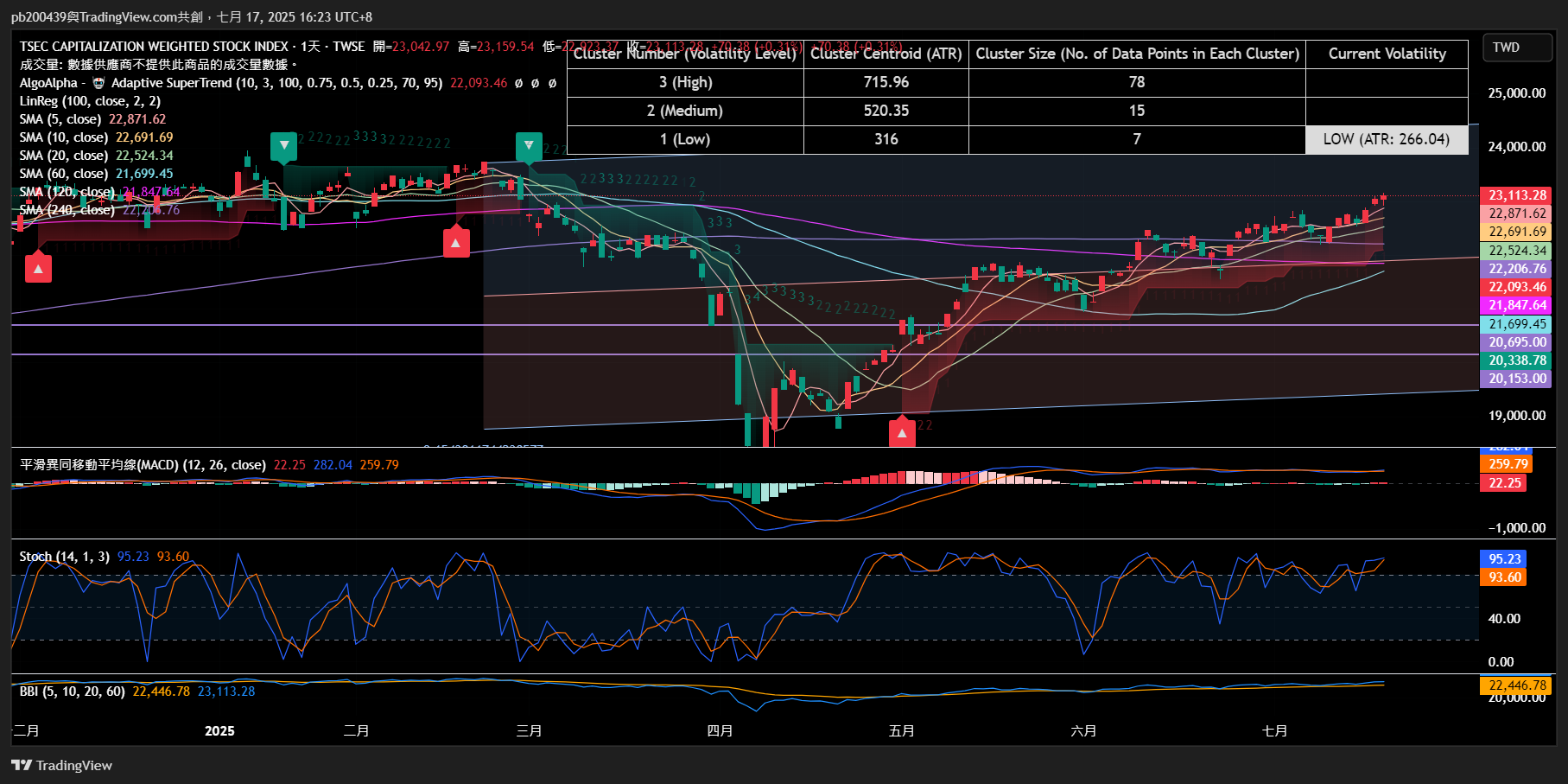Click the 23,113.28 last price label
The height and width of the screenshot is (784, 1568).
click(x=1517, y=195)
